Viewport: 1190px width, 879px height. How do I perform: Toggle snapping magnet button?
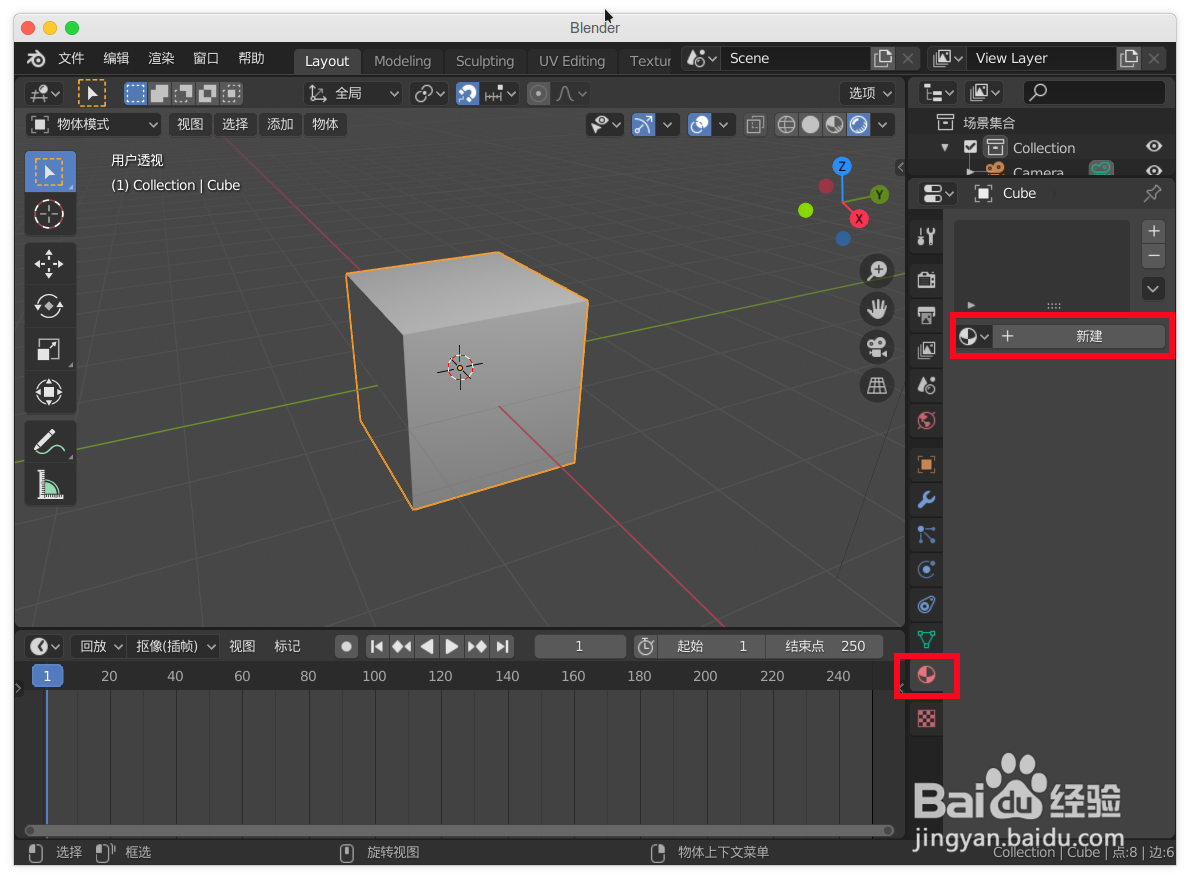[468, 93]
